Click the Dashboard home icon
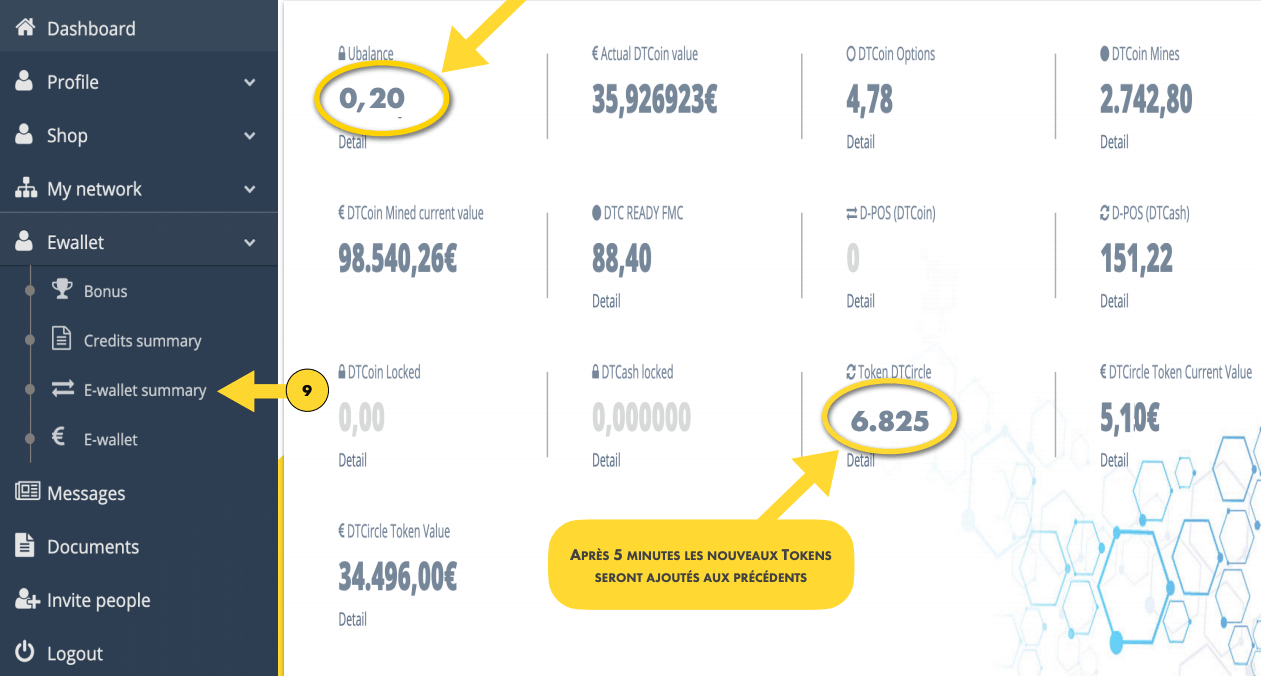The height and width of the screenshot is (676, 1261). (x=26, y=28)
